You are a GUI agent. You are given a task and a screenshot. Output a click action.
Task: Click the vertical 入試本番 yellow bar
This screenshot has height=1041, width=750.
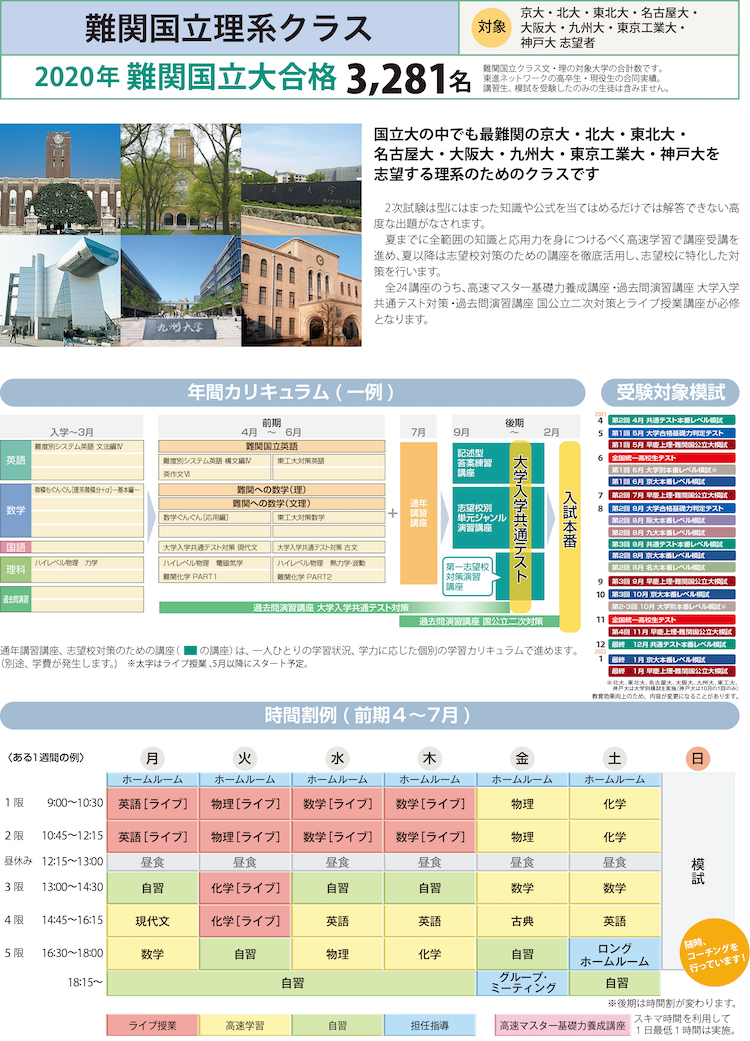(569, 535)
